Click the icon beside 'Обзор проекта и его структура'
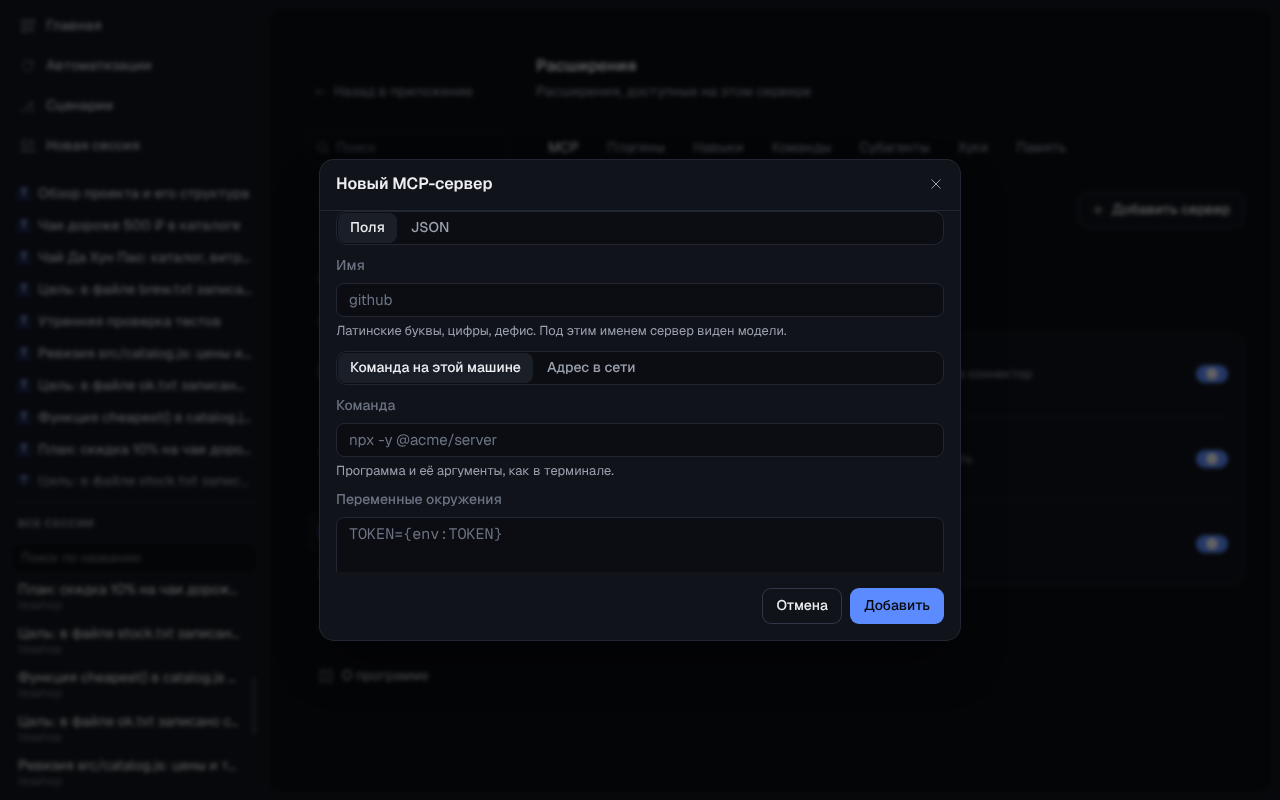The height and width of the screenshot is (800, 1280). (x=24, y=193)
